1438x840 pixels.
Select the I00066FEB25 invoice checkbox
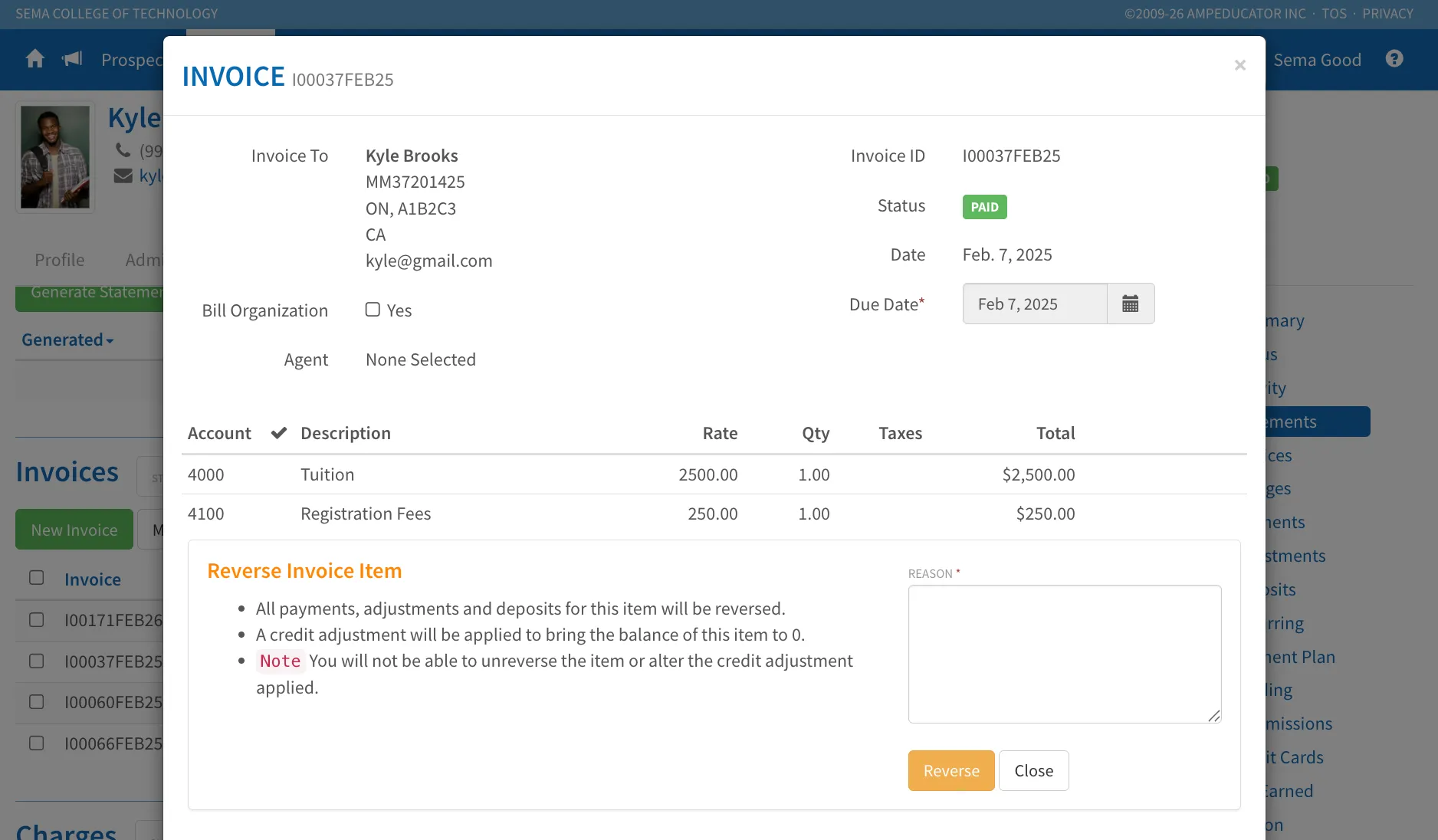pyautogui.click(x=36, y=743)
